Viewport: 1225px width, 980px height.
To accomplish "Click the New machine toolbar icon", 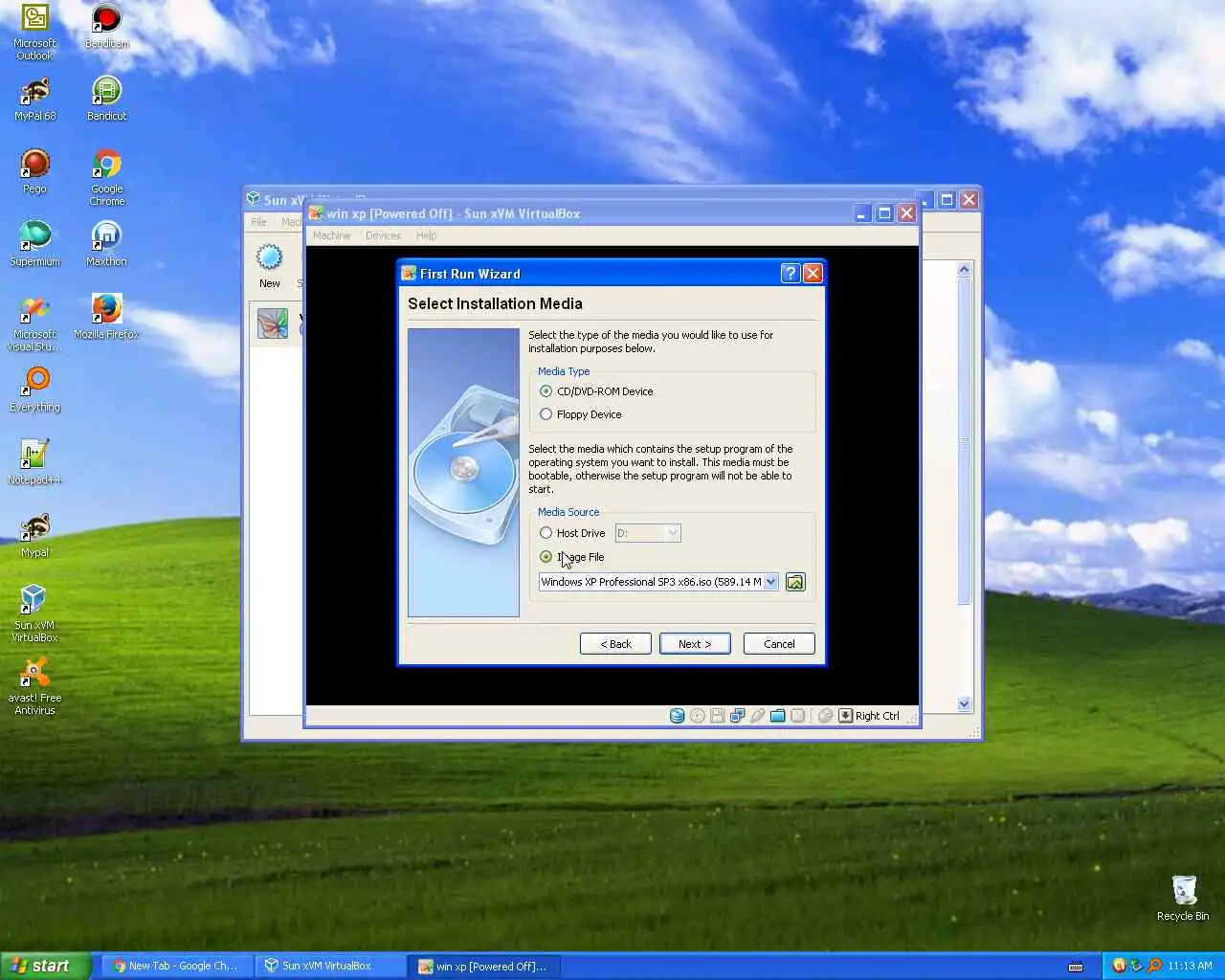I will [270, 266].
